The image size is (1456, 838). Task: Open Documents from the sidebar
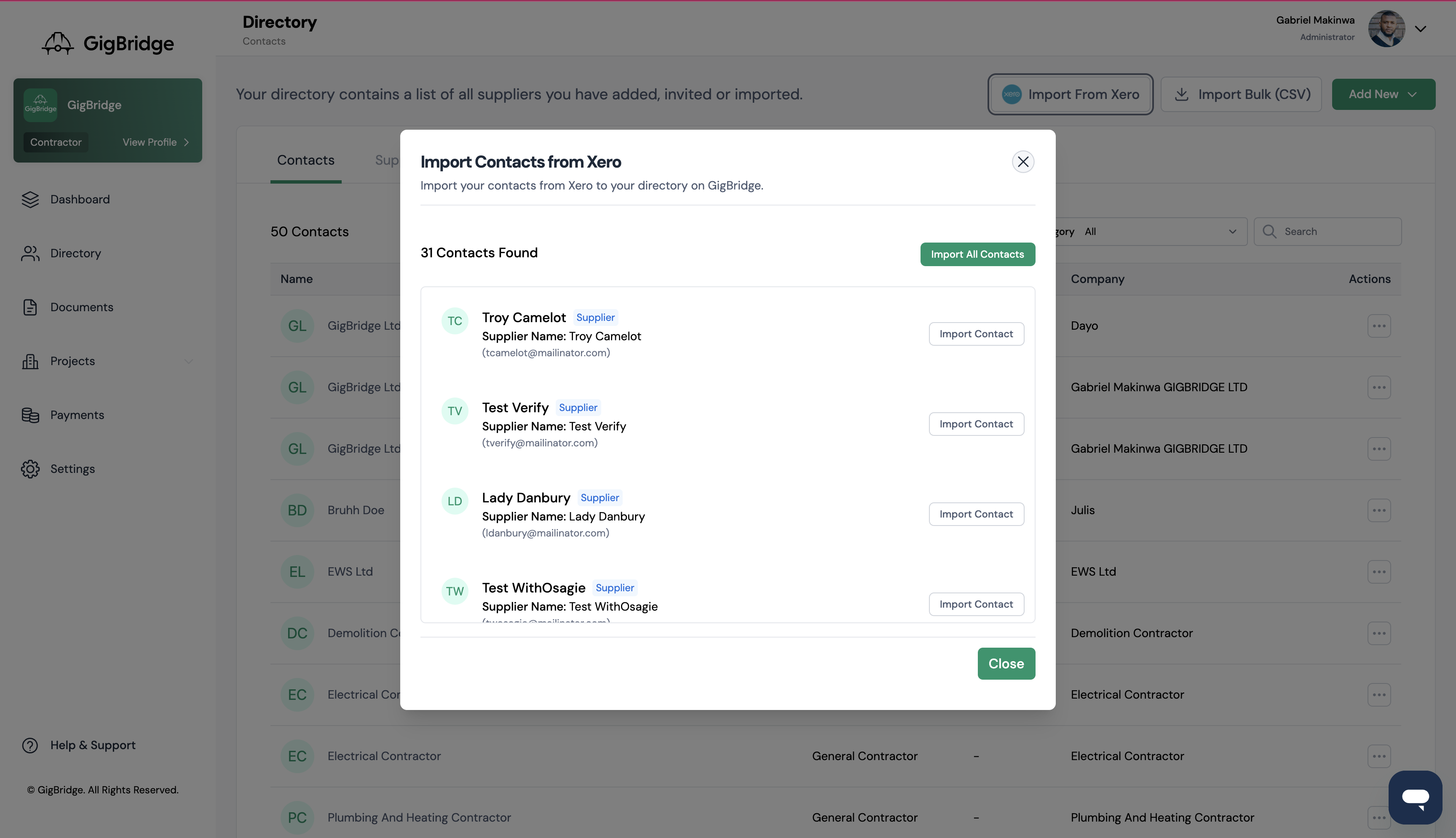[82, 307]
